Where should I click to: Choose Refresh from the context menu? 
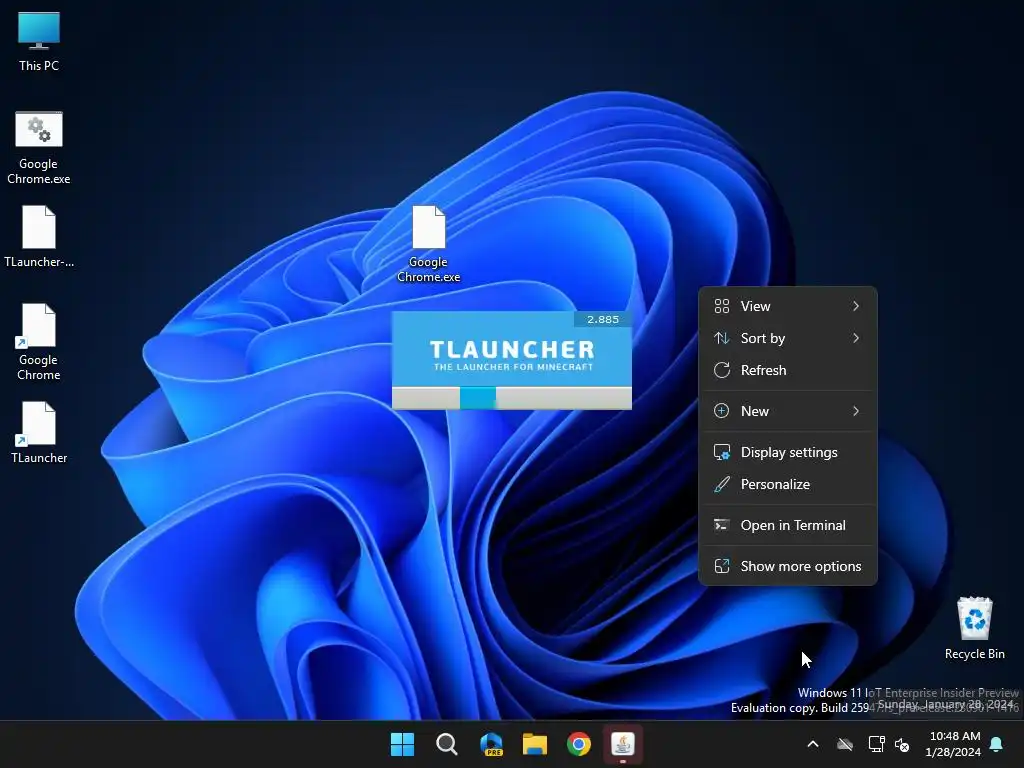(788, 370)
